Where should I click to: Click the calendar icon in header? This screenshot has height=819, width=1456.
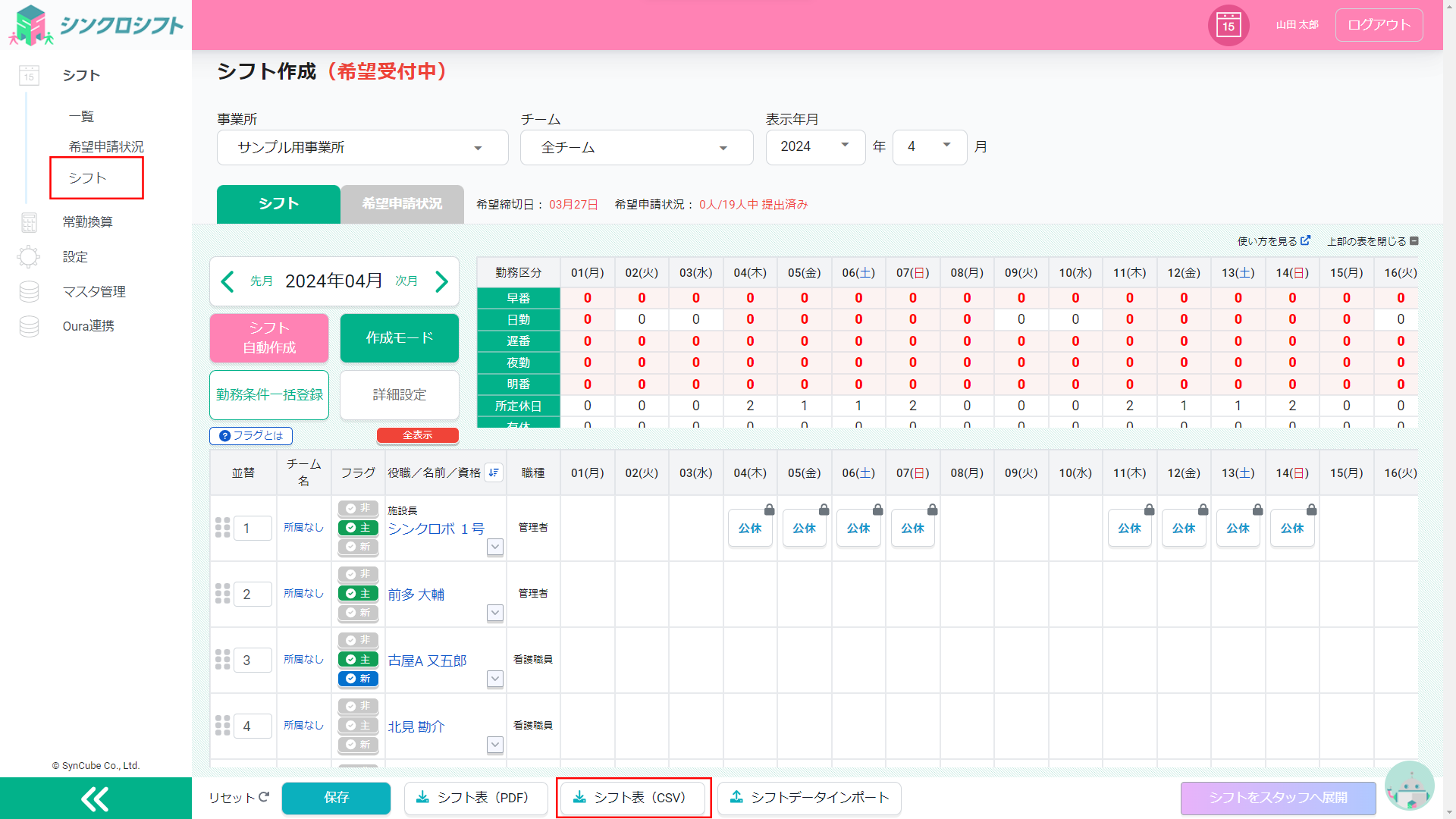1228,25
